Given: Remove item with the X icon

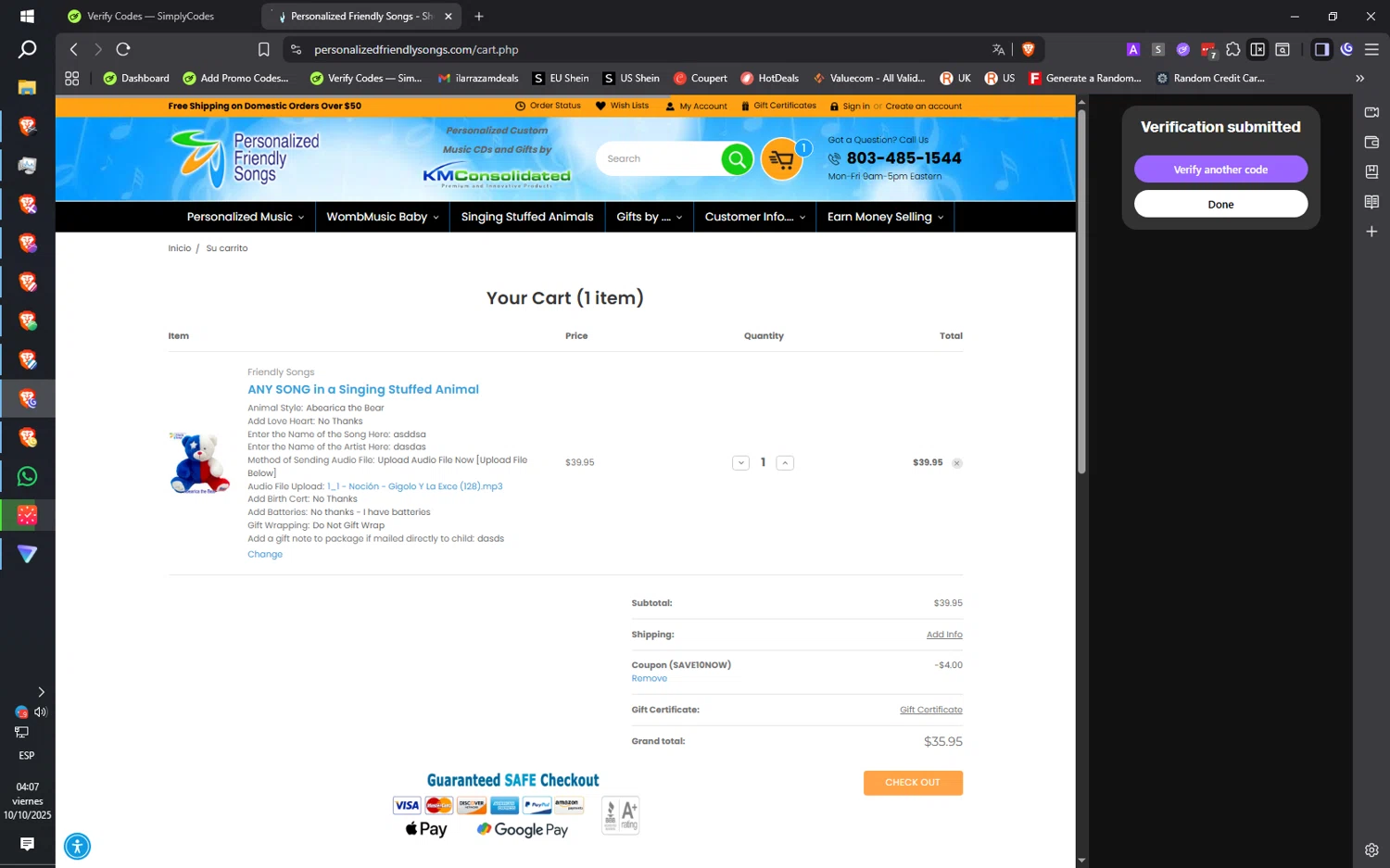Looking at the screenshot, I should click(957, 463).
